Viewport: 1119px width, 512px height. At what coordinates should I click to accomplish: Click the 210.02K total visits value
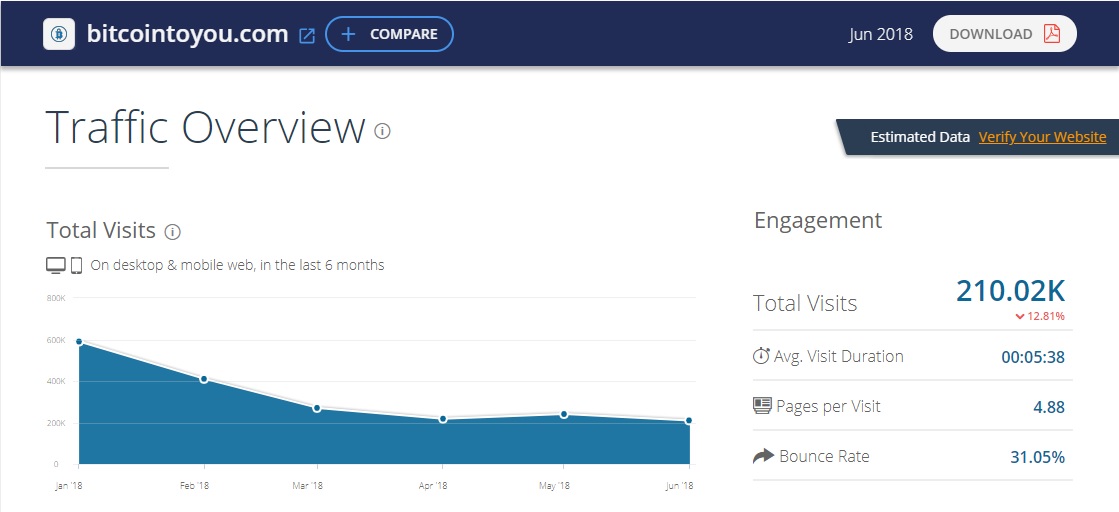click(x=1011, y=291)
